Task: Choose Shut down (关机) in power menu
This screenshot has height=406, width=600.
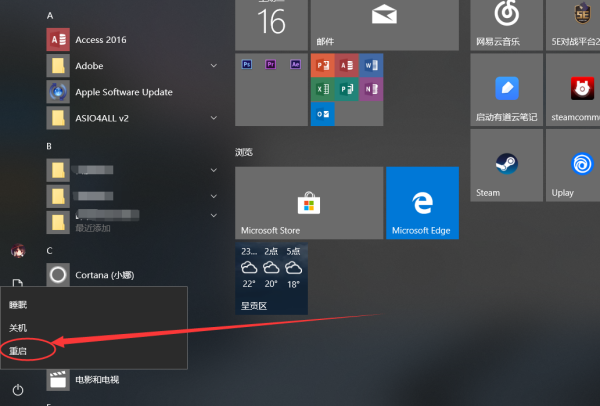Action: 20,327
